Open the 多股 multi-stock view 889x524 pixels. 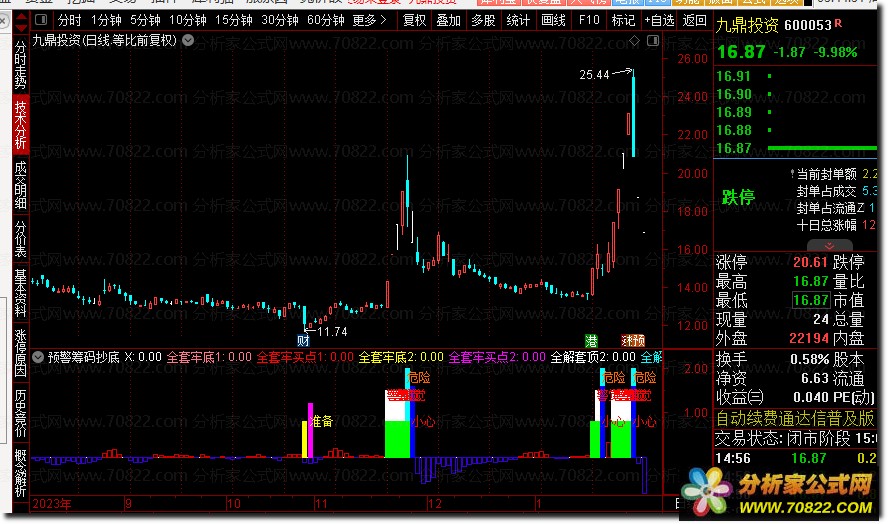(x=483, y=20)
